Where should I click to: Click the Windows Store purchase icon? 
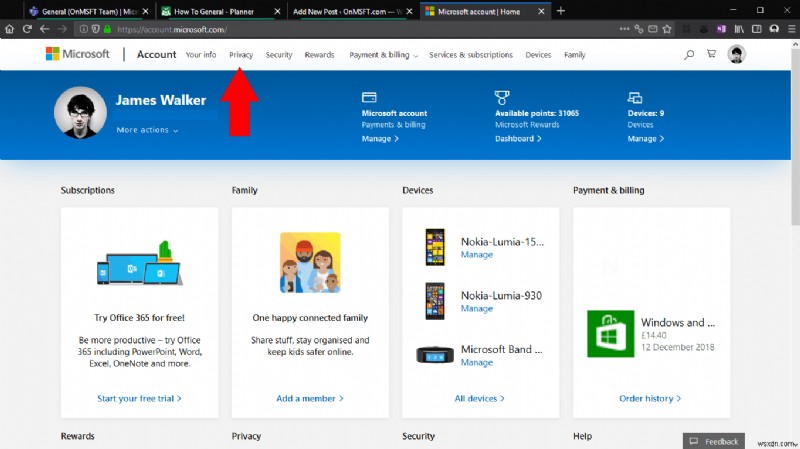click(610, 334)
